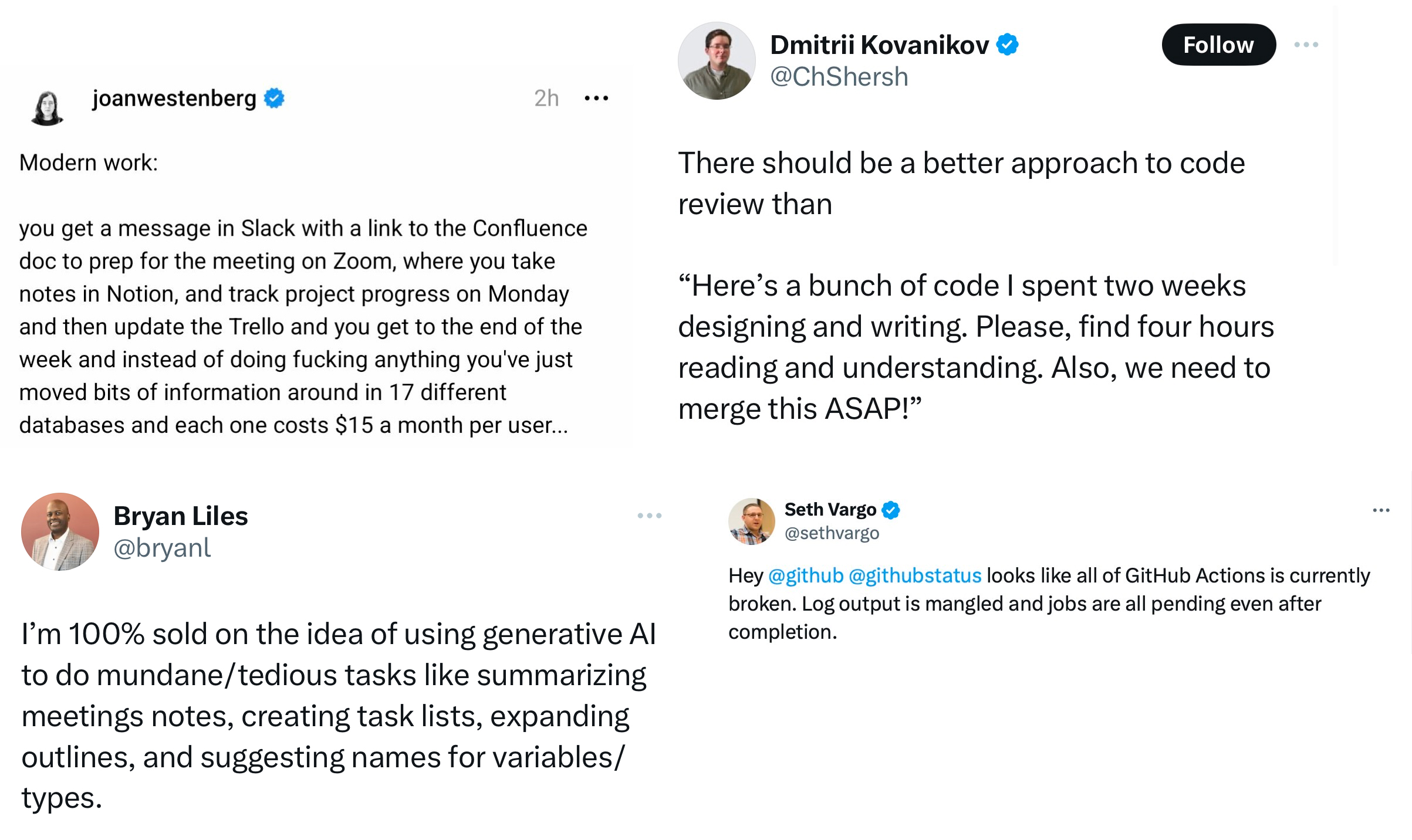Click joanwestenberg's verified badge
The width and height of the screenshot is (1412, 840).
[x=274, y=98]
